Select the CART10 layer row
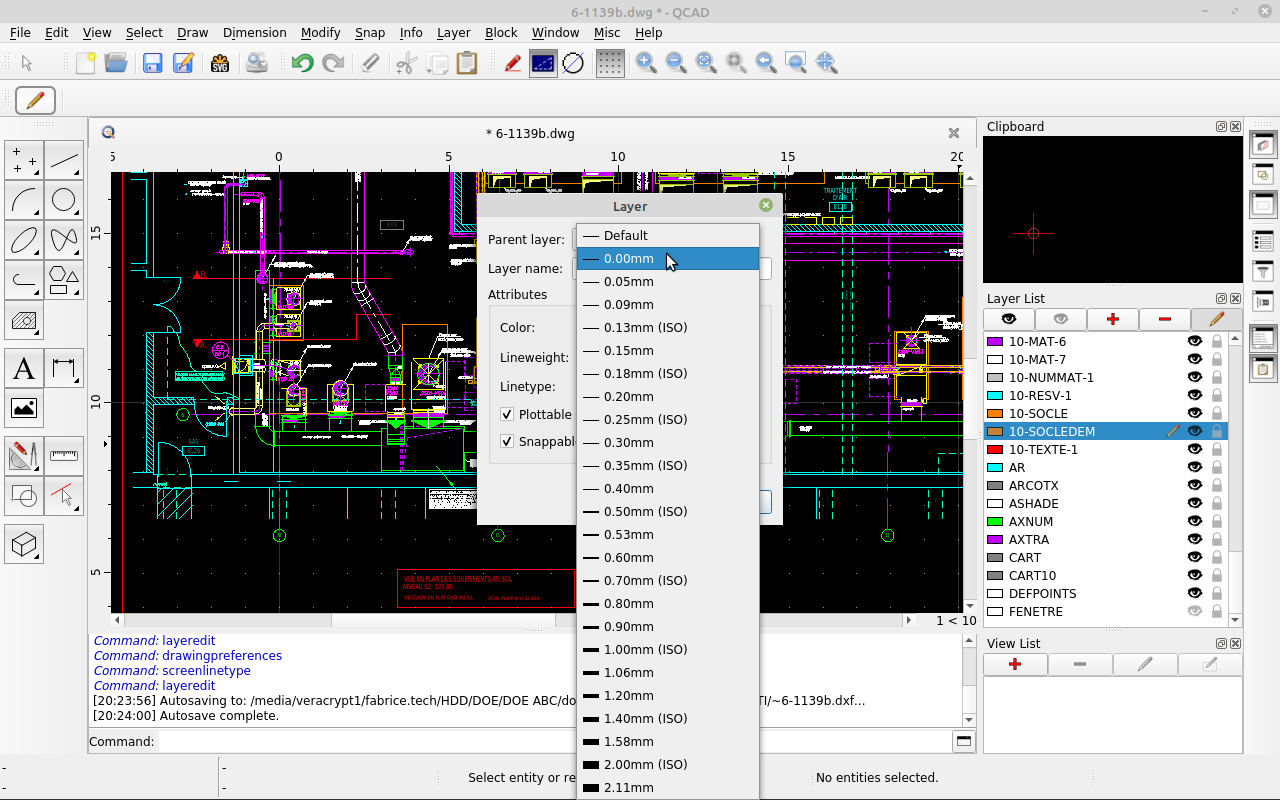The height and width of the screenshot is (800, 1280). click(x=1105, y=575)
